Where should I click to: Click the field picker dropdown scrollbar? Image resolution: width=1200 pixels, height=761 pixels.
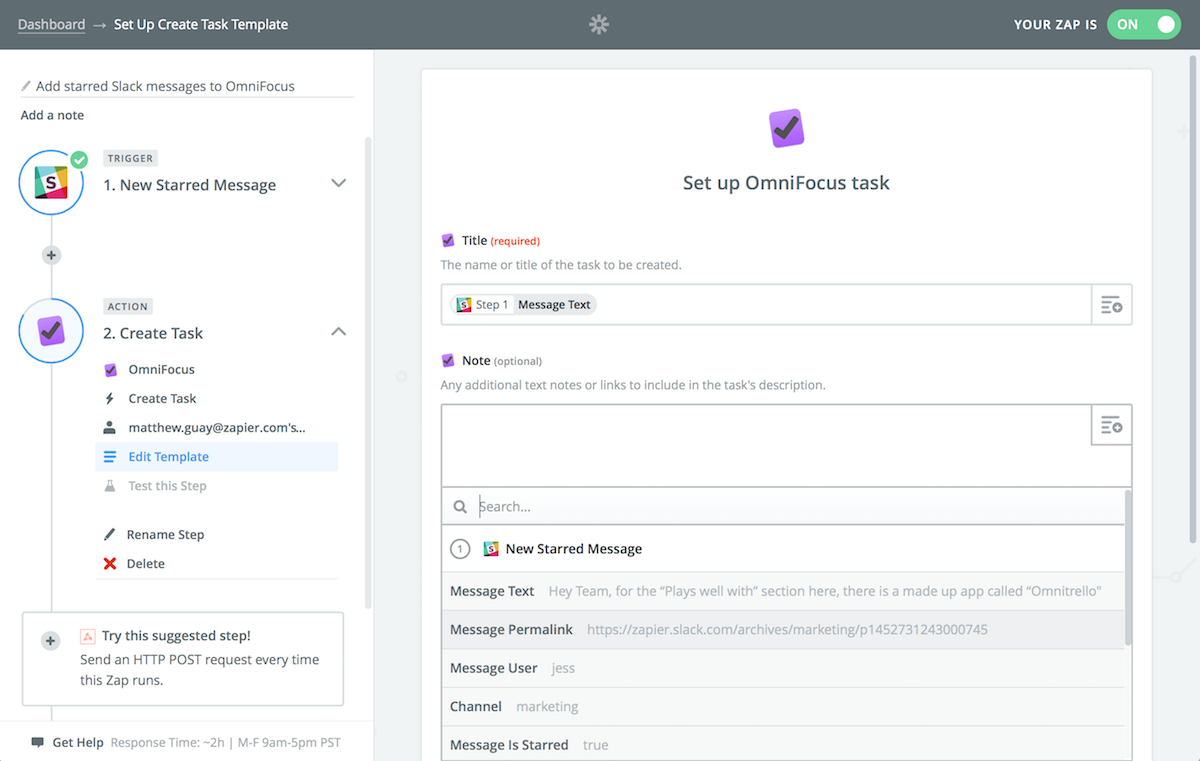tap(1128, 566)
